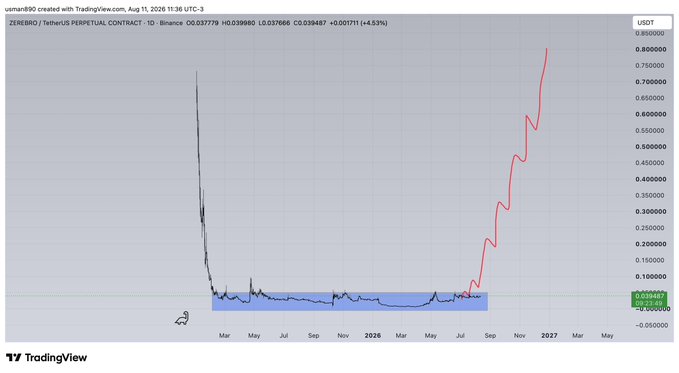Click the ZEREBRO / TetherUS PERPETUAL CONTRACT title
Screen dimensions: 679x373
76,23
